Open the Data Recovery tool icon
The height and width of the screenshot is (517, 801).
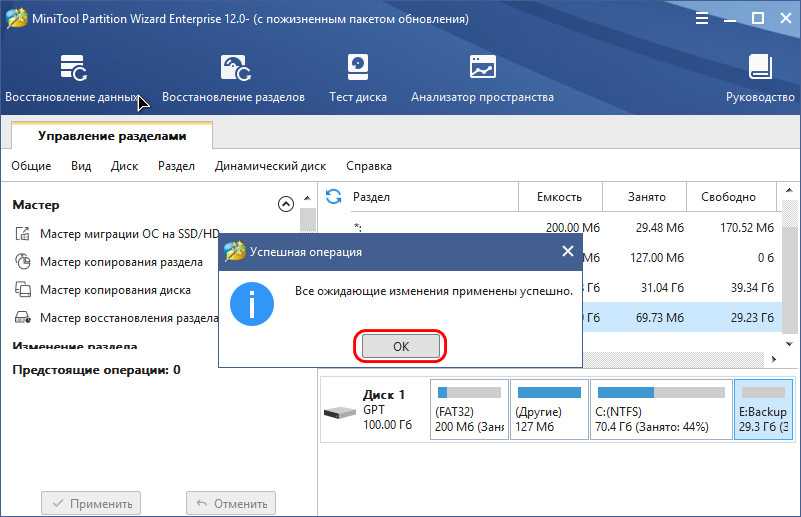72,68
